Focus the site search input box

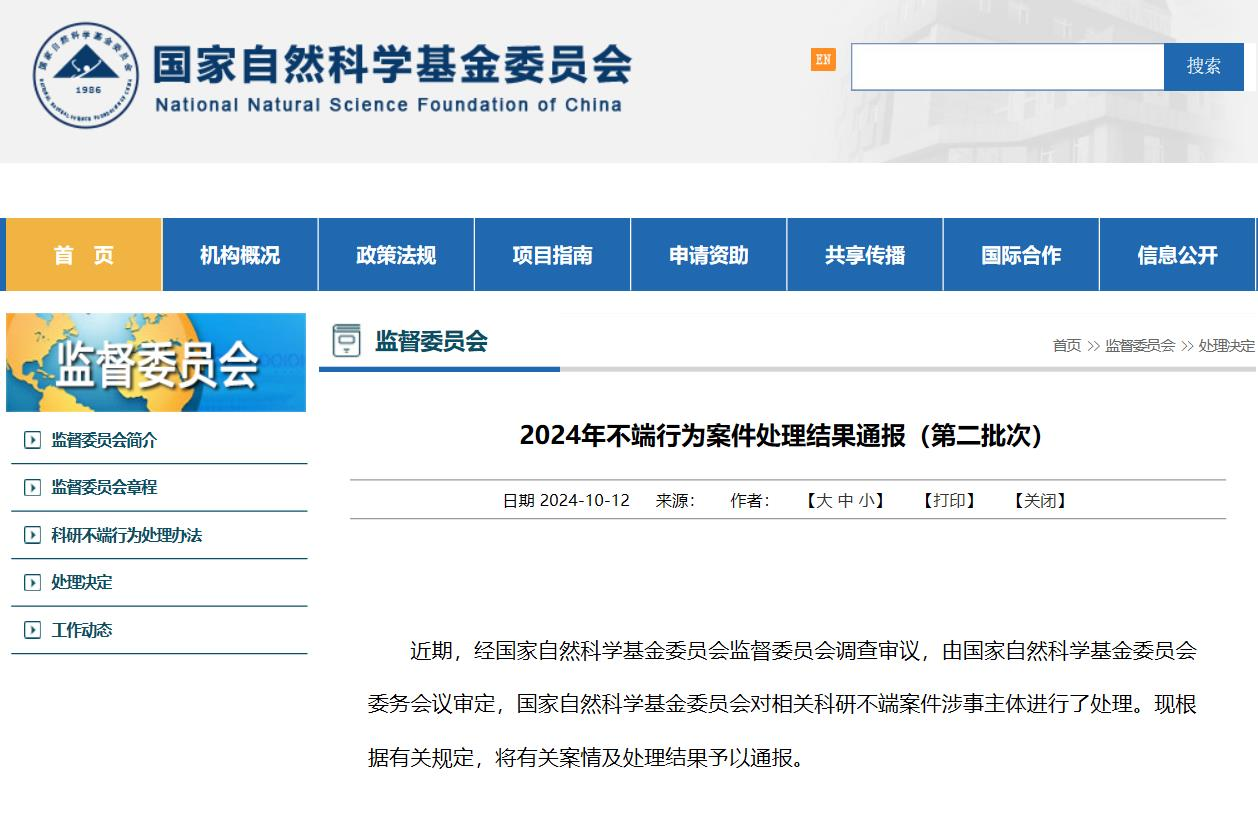pos(1008,67)
